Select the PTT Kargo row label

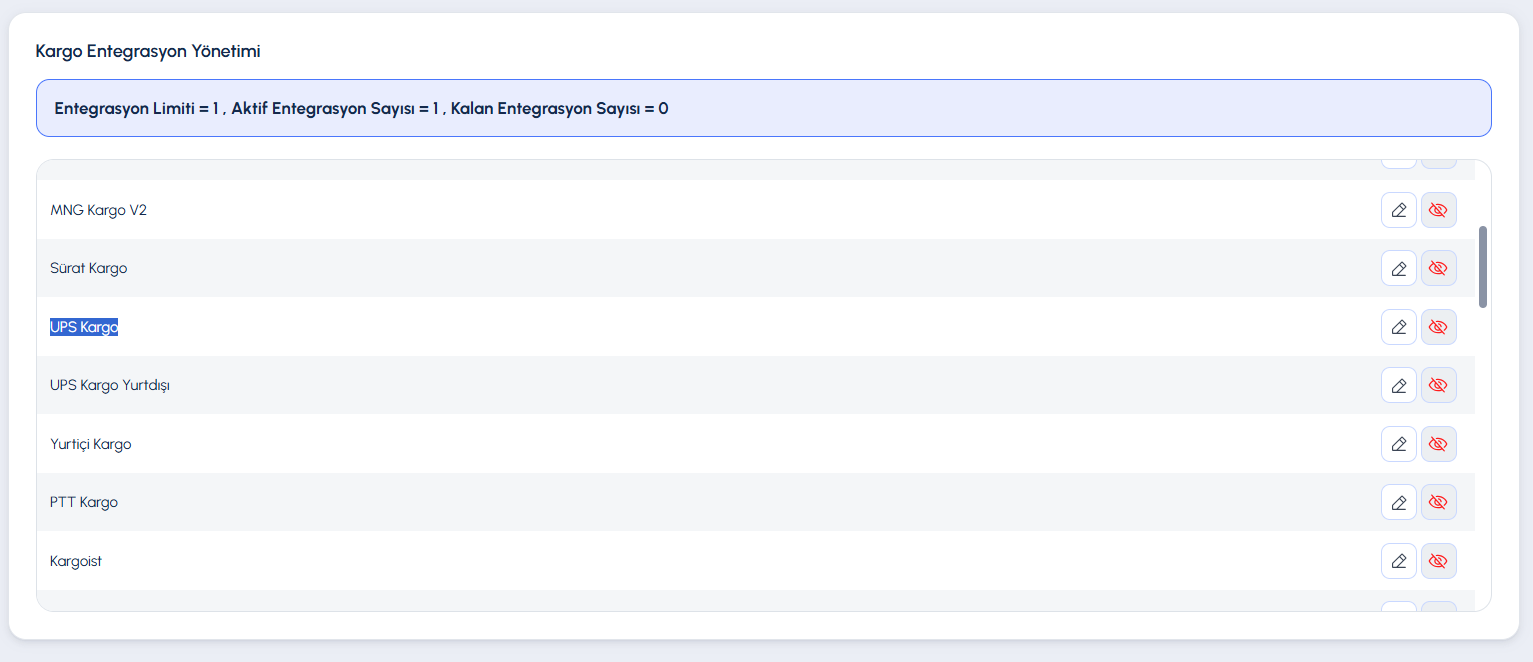(x=84, y=502)
